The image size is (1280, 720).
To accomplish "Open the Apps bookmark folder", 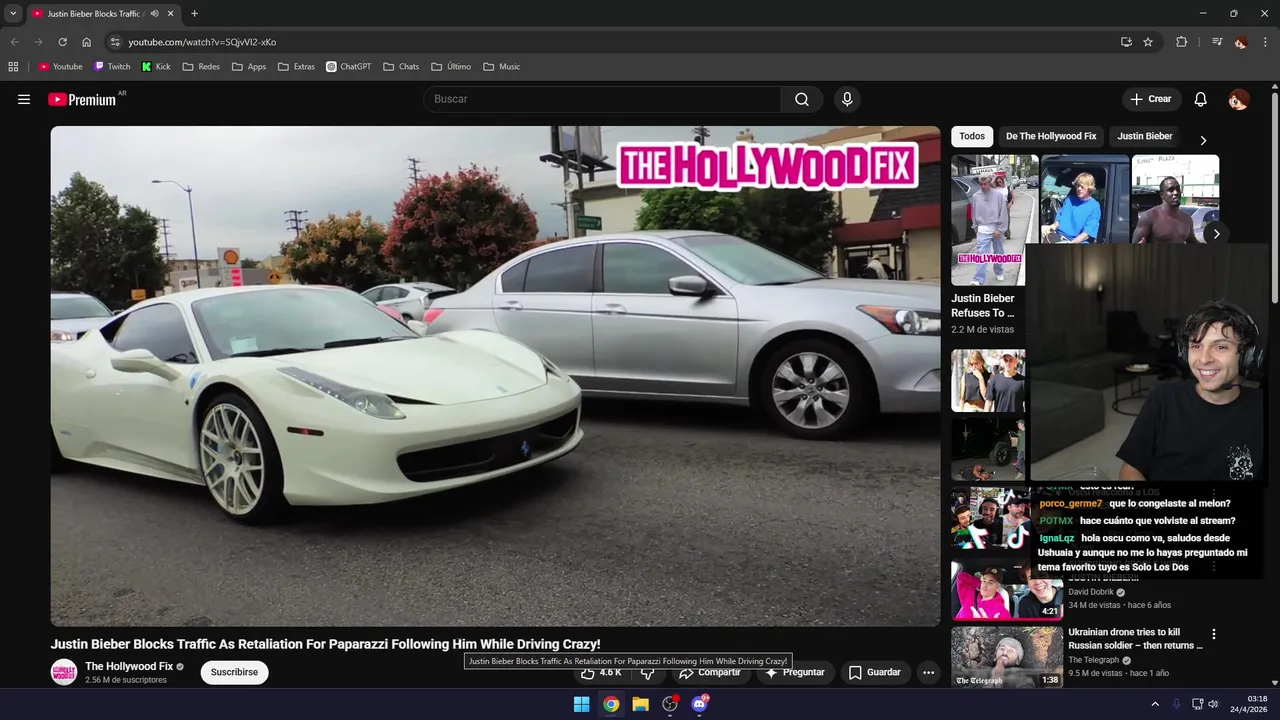I will [x=249, y=67].
